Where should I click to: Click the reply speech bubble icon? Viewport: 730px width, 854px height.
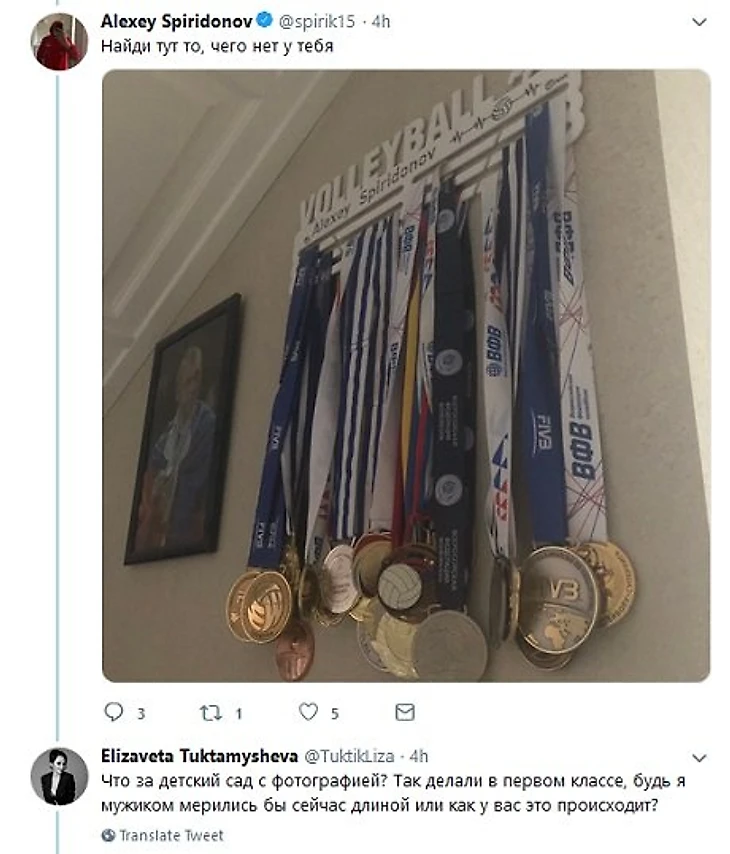pos(113,712)
